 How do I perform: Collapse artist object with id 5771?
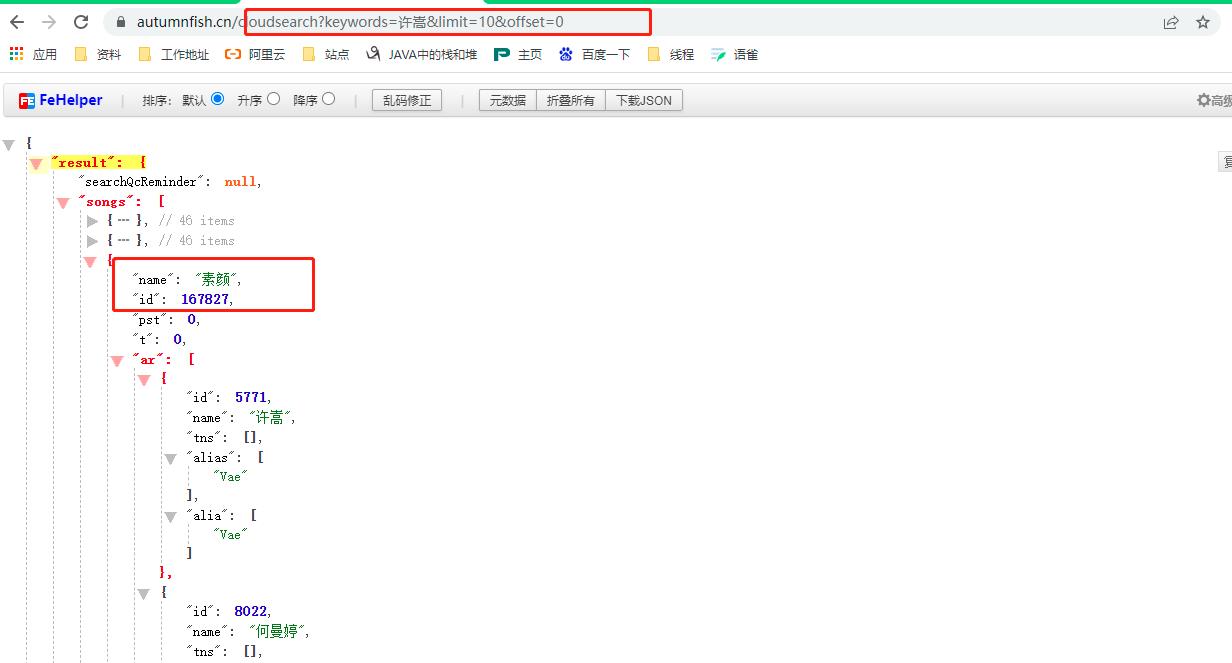click(144, 380)
